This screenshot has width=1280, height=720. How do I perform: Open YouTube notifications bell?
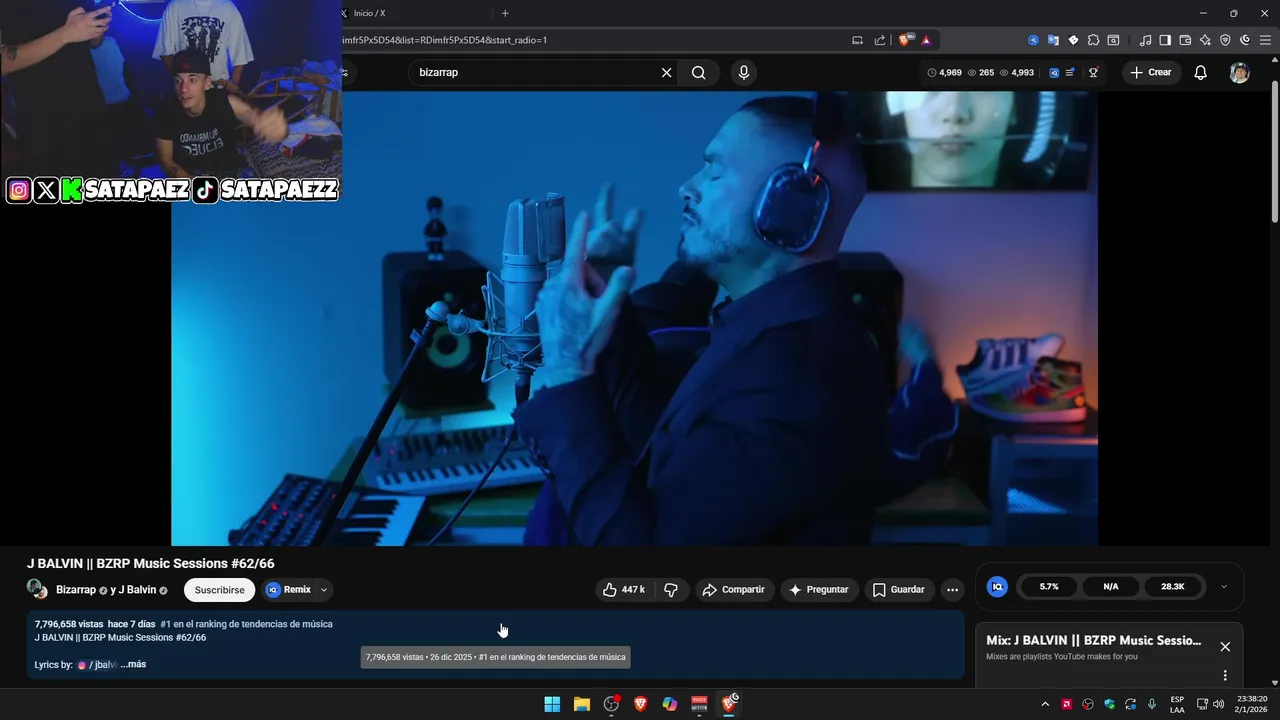tap(1200, 72)
